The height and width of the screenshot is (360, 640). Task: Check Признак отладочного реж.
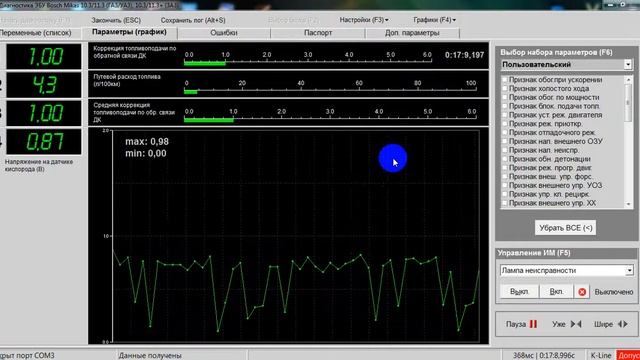(x=505, y=132)
